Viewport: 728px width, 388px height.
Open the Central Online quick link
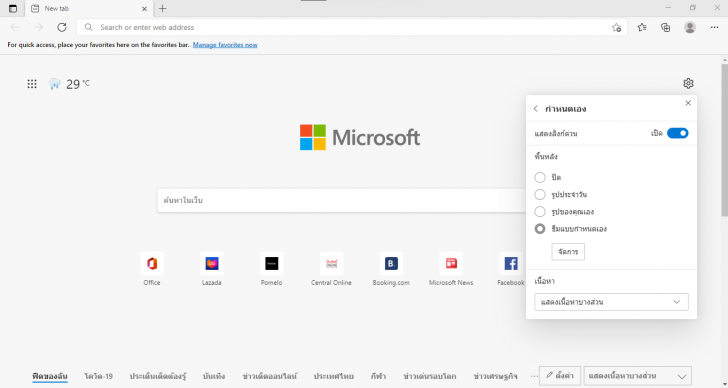point(332,269)
